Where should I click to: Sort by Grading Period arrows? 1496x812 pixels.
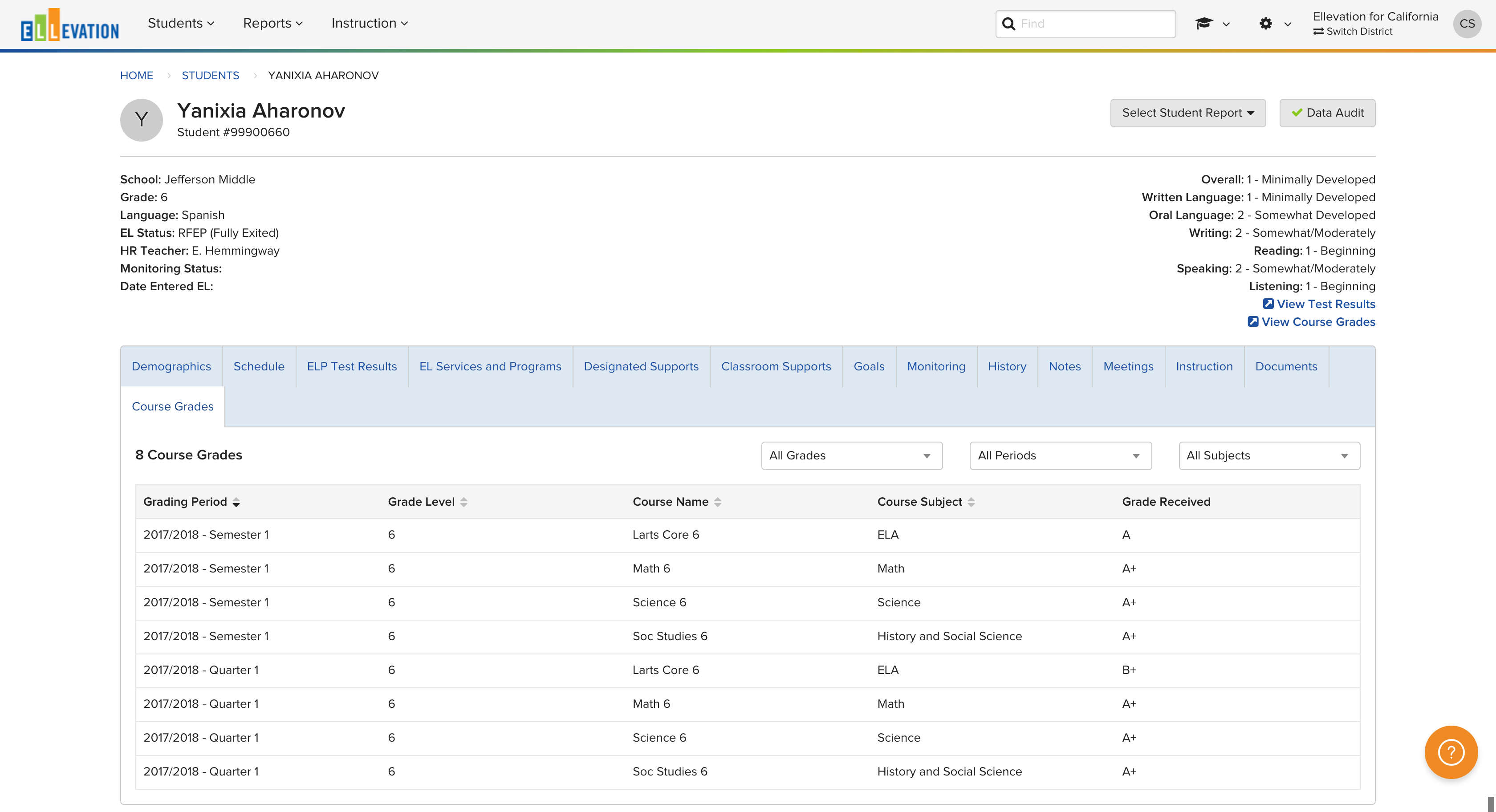tap(236, 503)
